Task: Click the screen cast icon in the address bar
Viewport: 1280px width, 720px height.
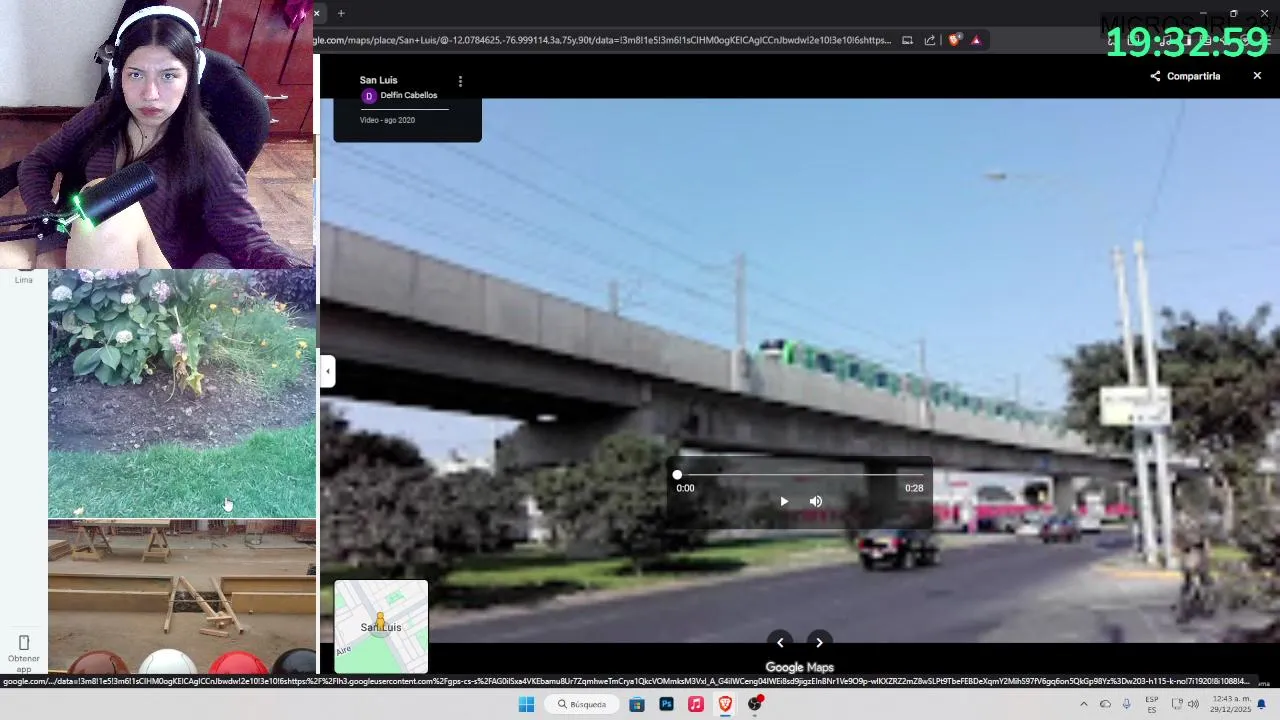Action: coord(907,40)
